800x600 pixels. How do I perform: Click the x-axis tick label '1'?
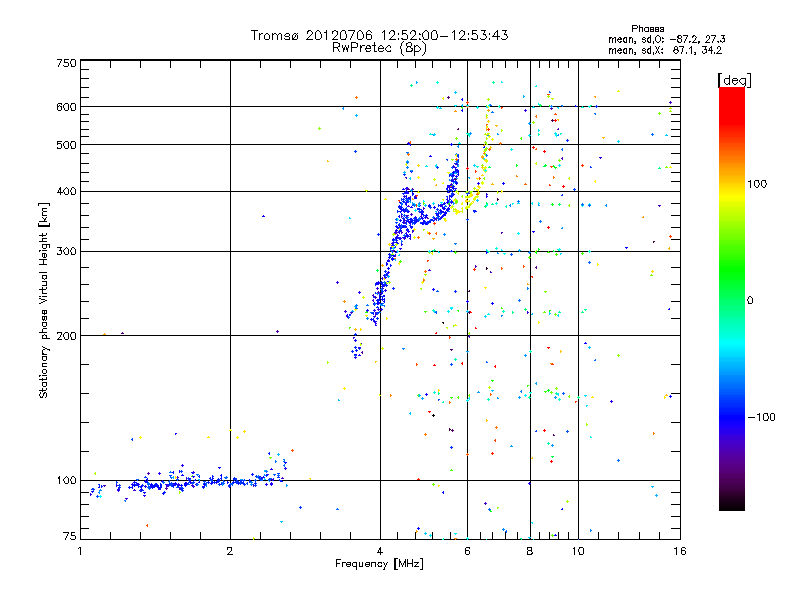[80, 551]
